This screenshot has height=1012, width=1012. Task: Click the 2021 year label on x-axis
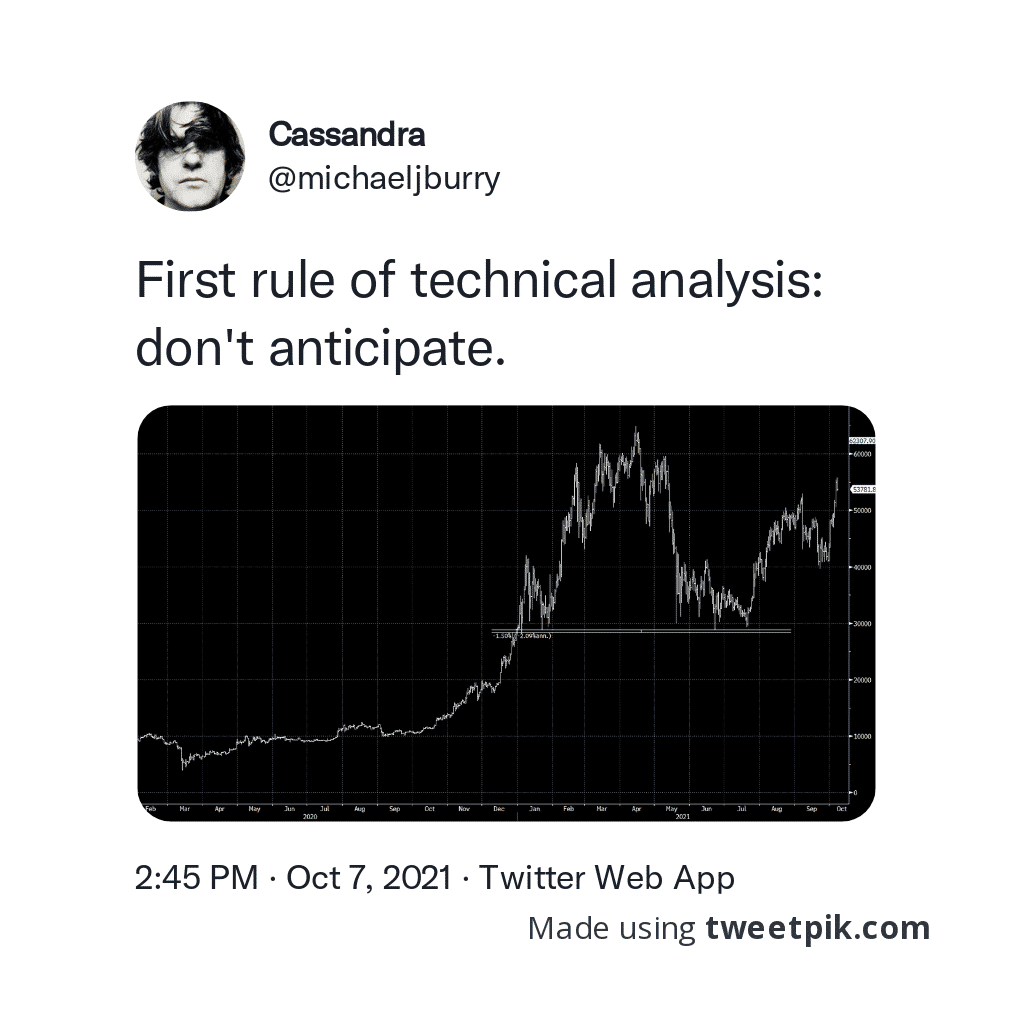pos(682,817)
